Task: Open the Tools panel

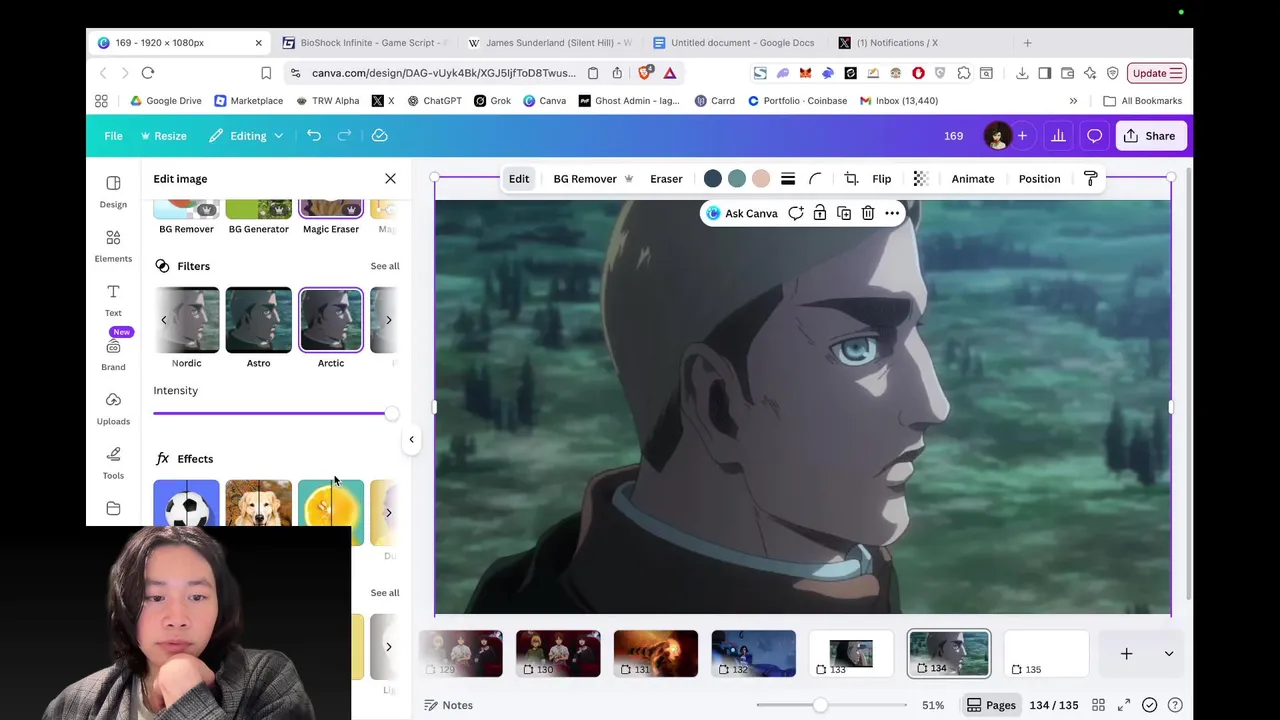Action: tap(113, 461)
